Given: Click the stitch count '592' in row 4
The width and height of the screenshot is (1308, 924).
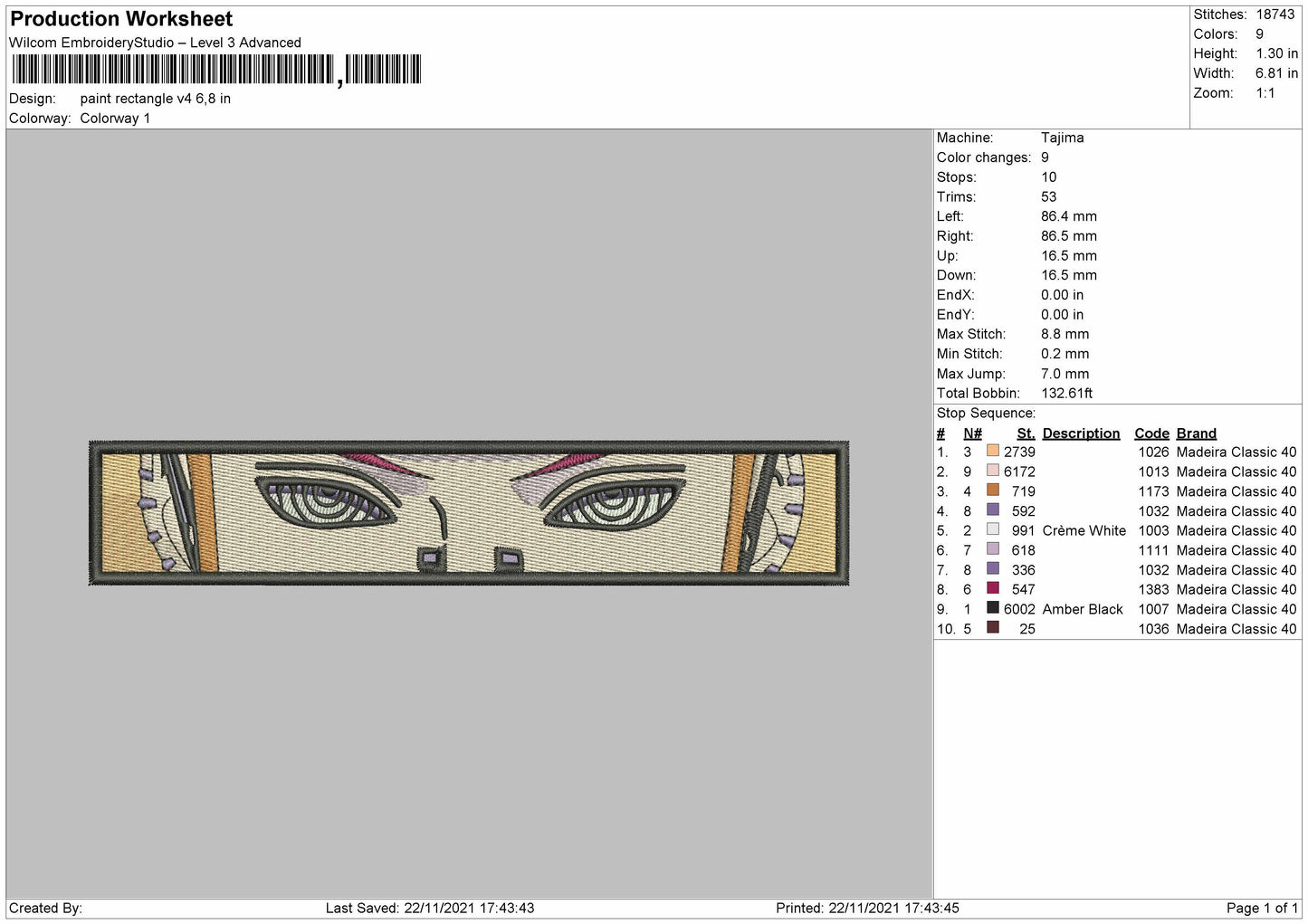Looking at the screenshot, I should click(1024, 511).
